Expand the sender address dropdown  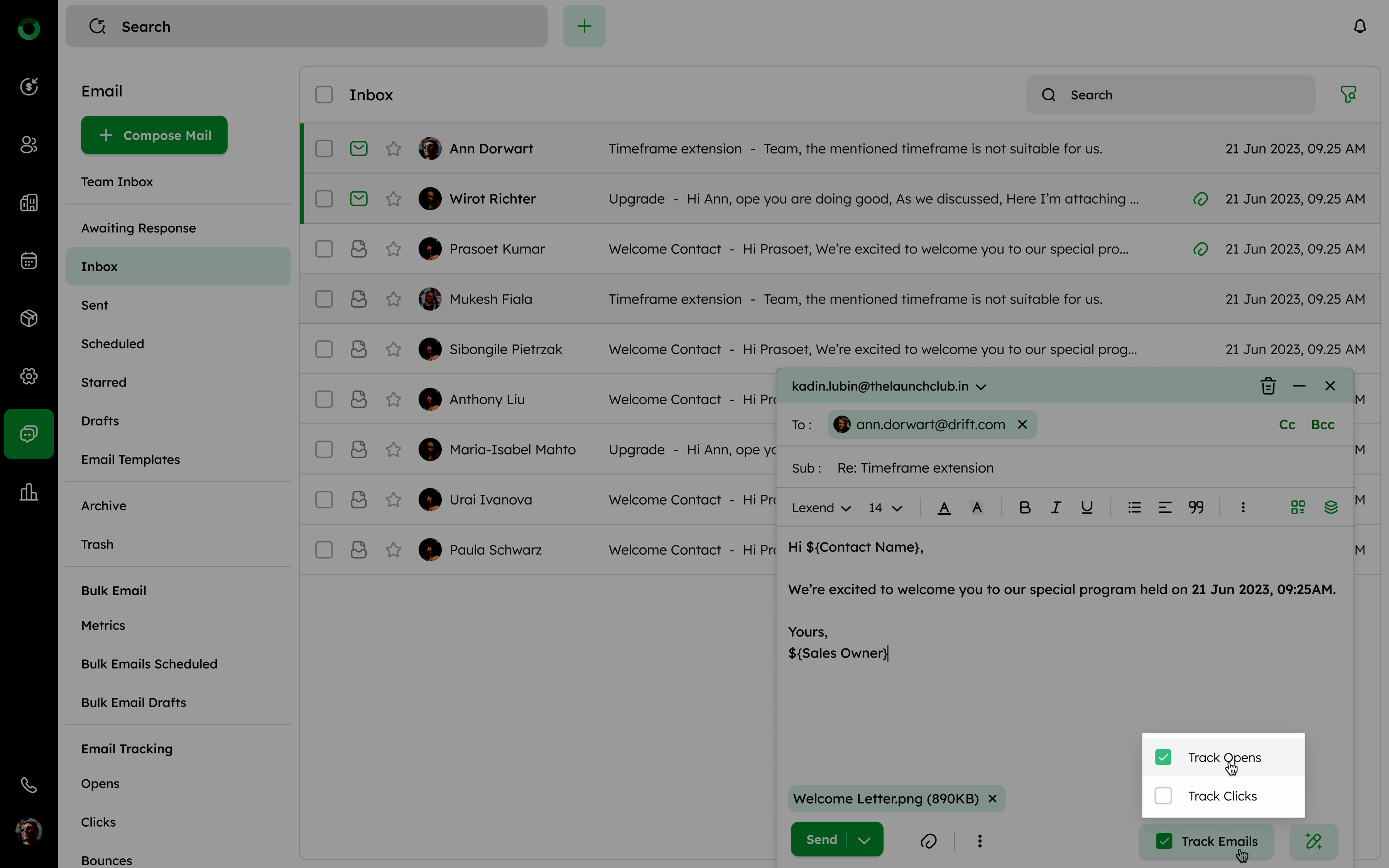point(981,387)
